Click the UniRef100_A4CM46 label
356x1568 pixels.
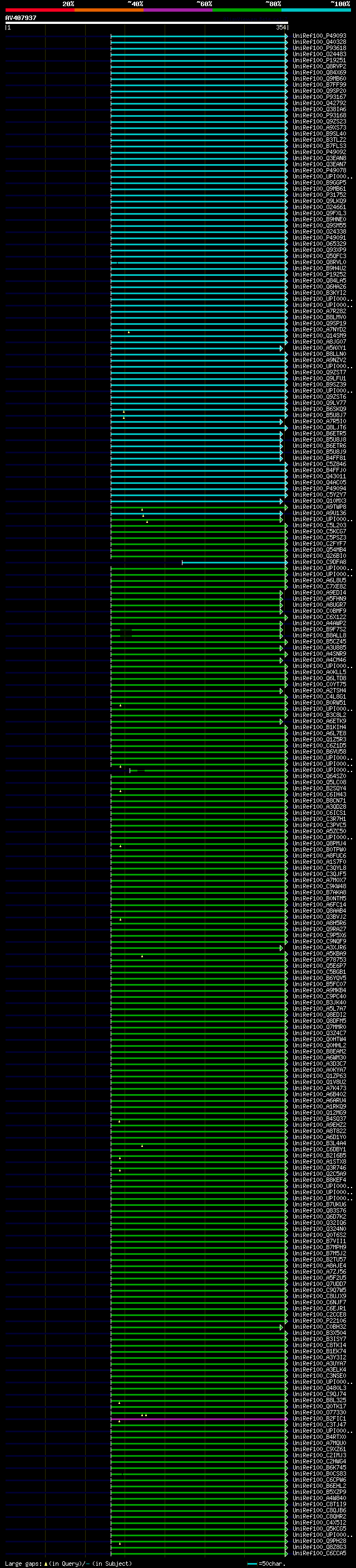319,660
